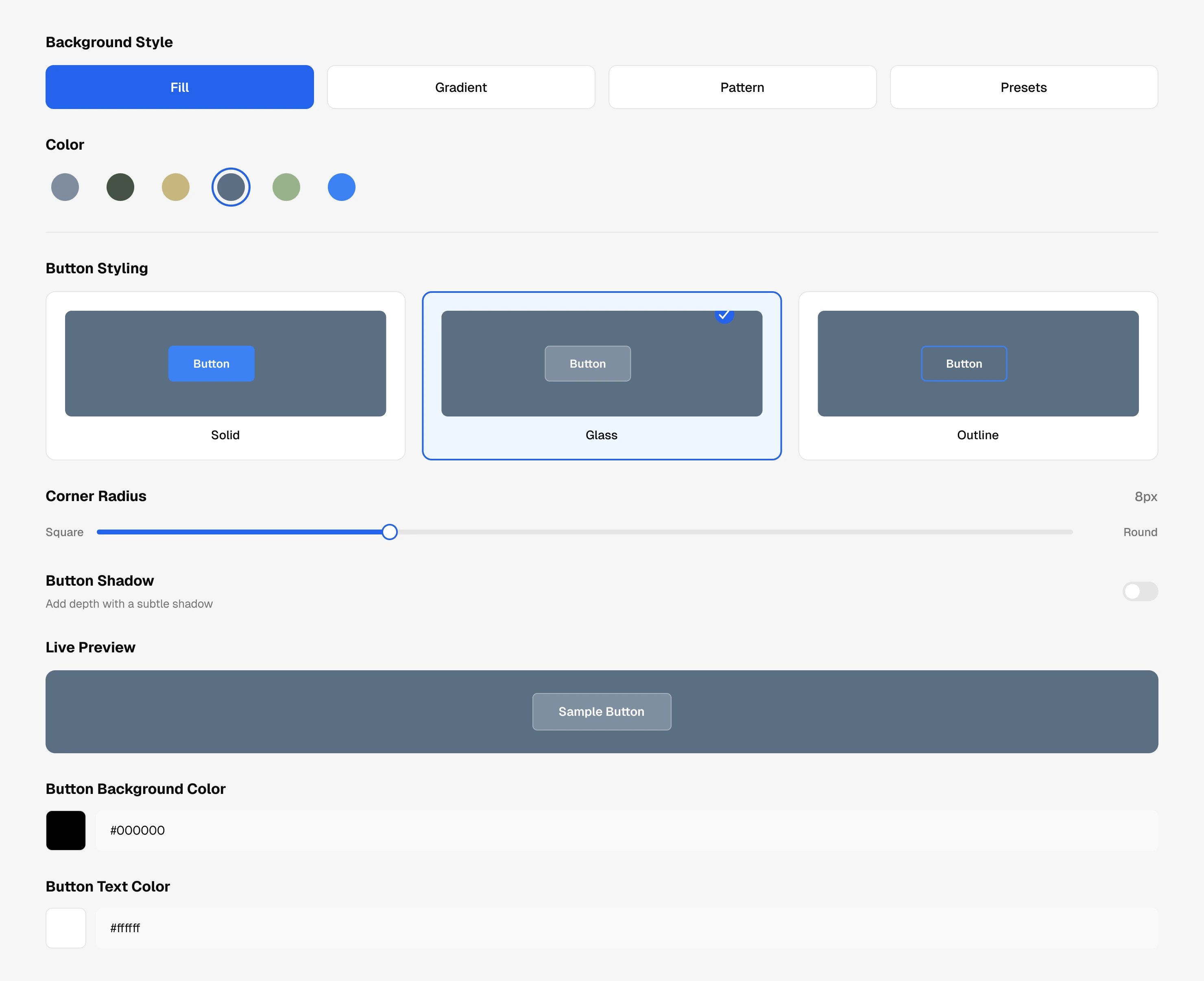1204x981 pixels.
Task: Enable the Button Shadow toggle
Action: [x=1140, y=591]
